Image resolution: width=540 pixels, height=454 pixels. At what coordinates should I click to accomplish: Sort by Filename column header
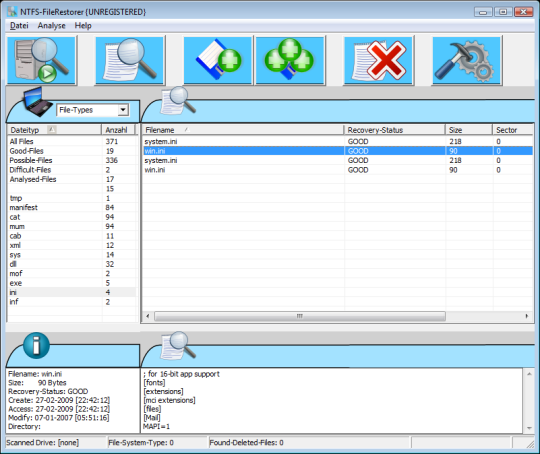point(243,130)
